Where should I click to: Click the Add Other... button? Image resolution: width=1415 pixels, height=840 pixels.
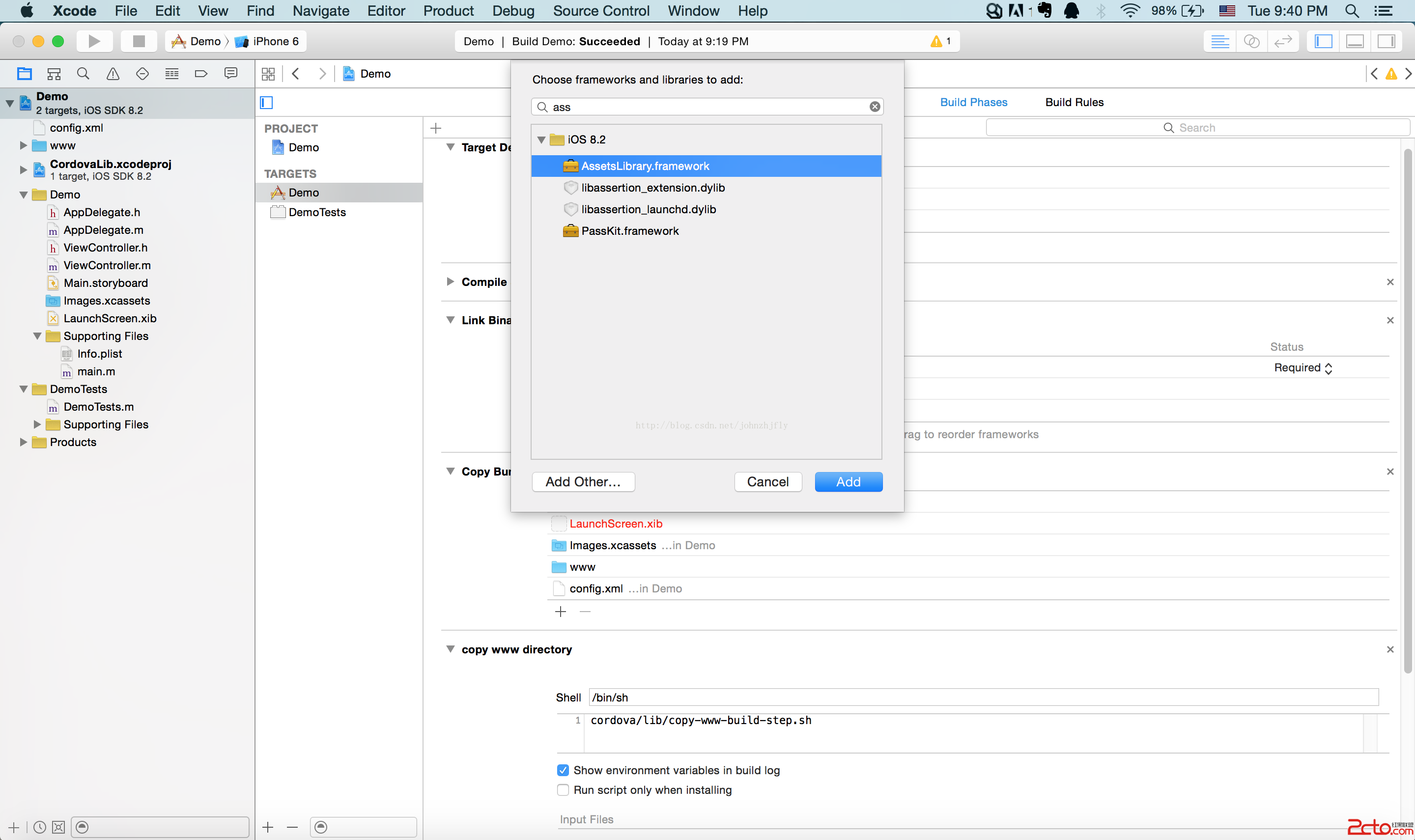point(583,482)
